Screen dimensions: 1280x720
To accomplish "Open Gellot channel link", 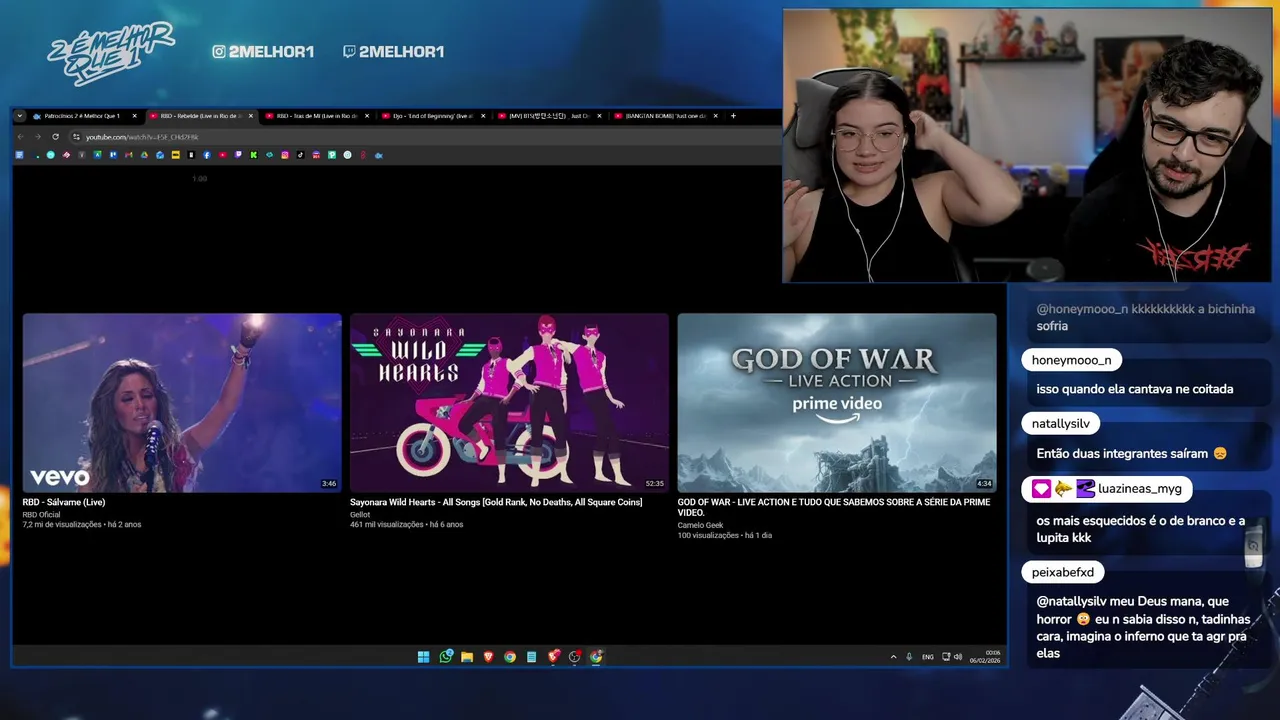I will click(x=360, y=514).
